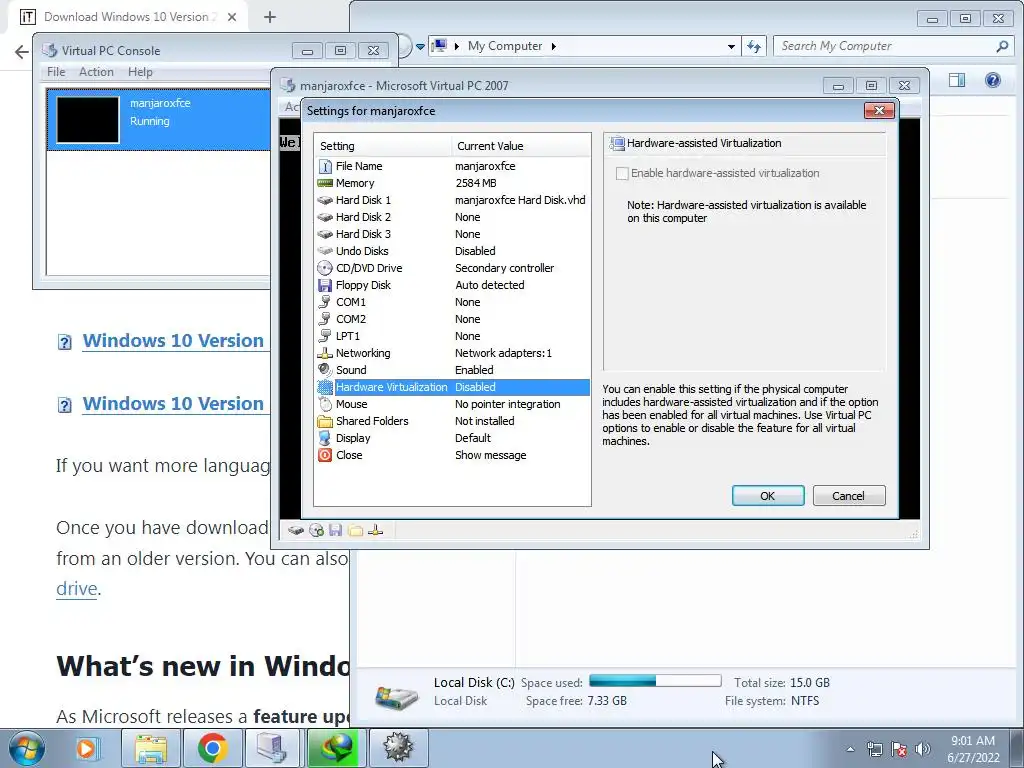
Task: Open the CD/DVD Drive setting
Action: click(x=452, y=268)
